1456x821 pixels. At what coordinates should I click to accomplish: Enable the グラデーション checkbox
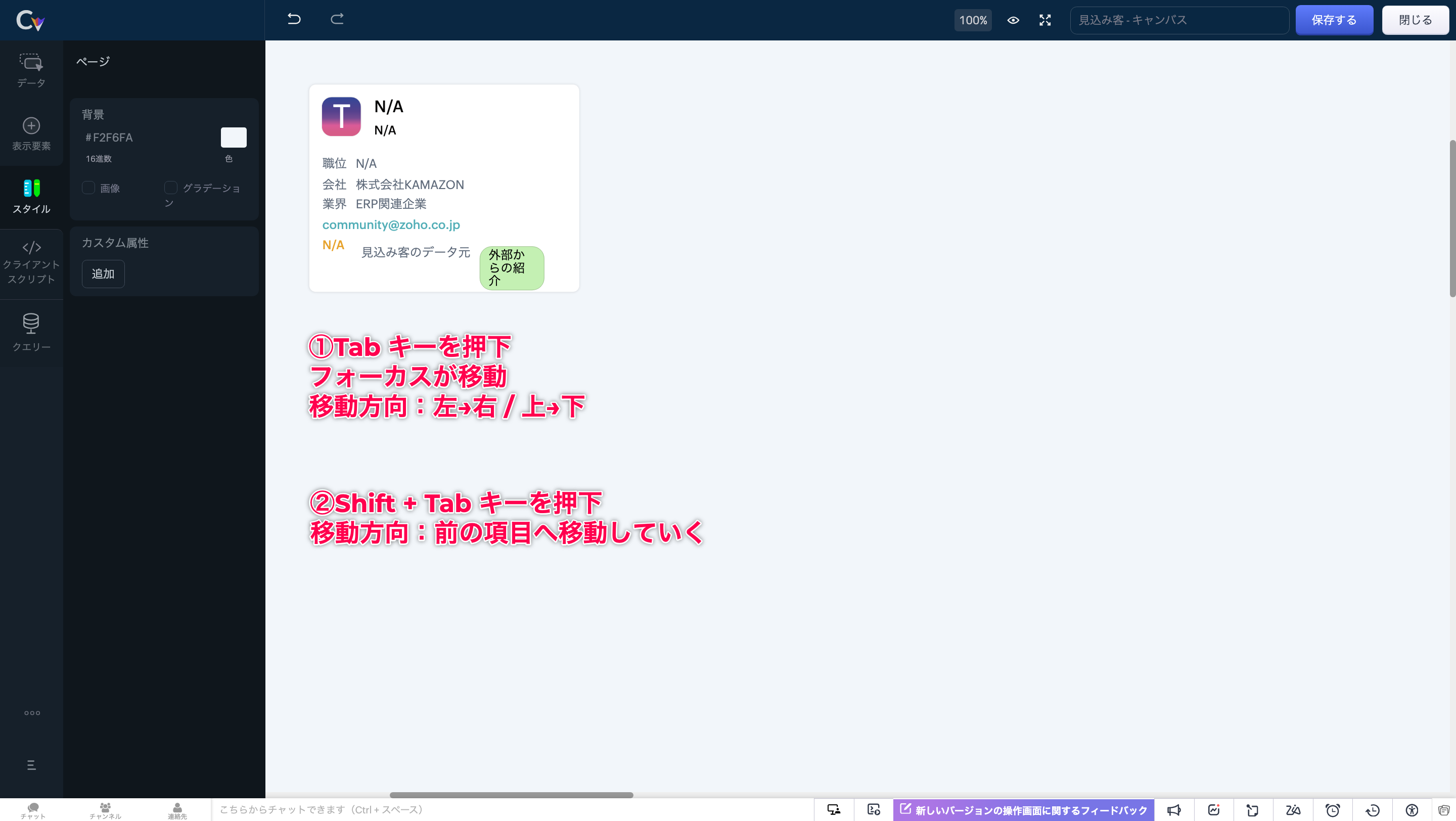tap(171, 188)
